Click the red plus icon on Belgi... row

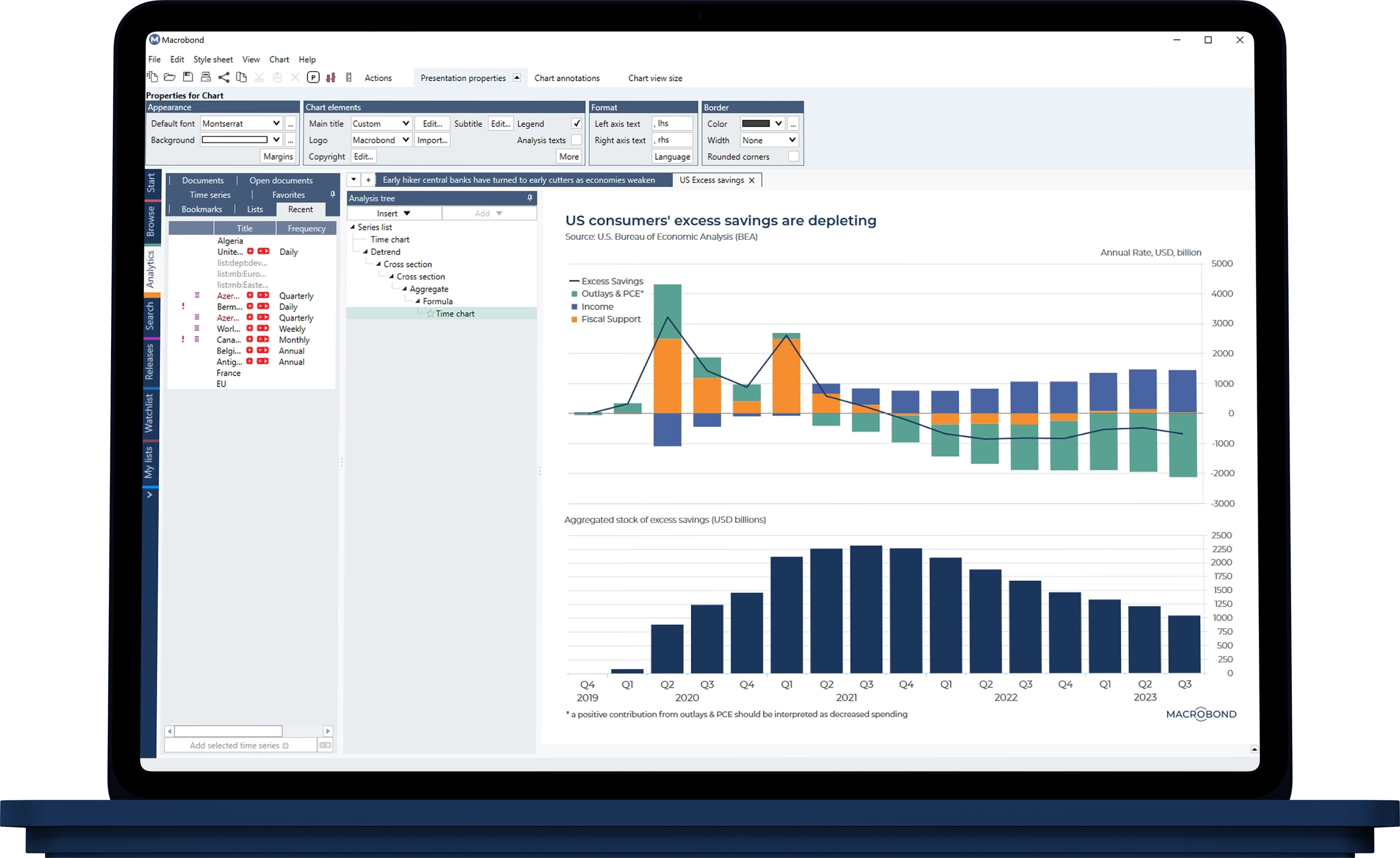(249, 351)
